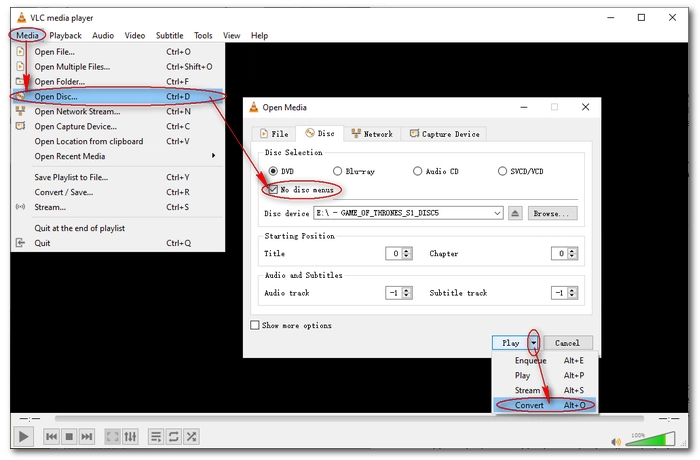Screen dimensions: 700x460
Task: Choose Open Location from clipboard entry
Action: coord(118,141)
